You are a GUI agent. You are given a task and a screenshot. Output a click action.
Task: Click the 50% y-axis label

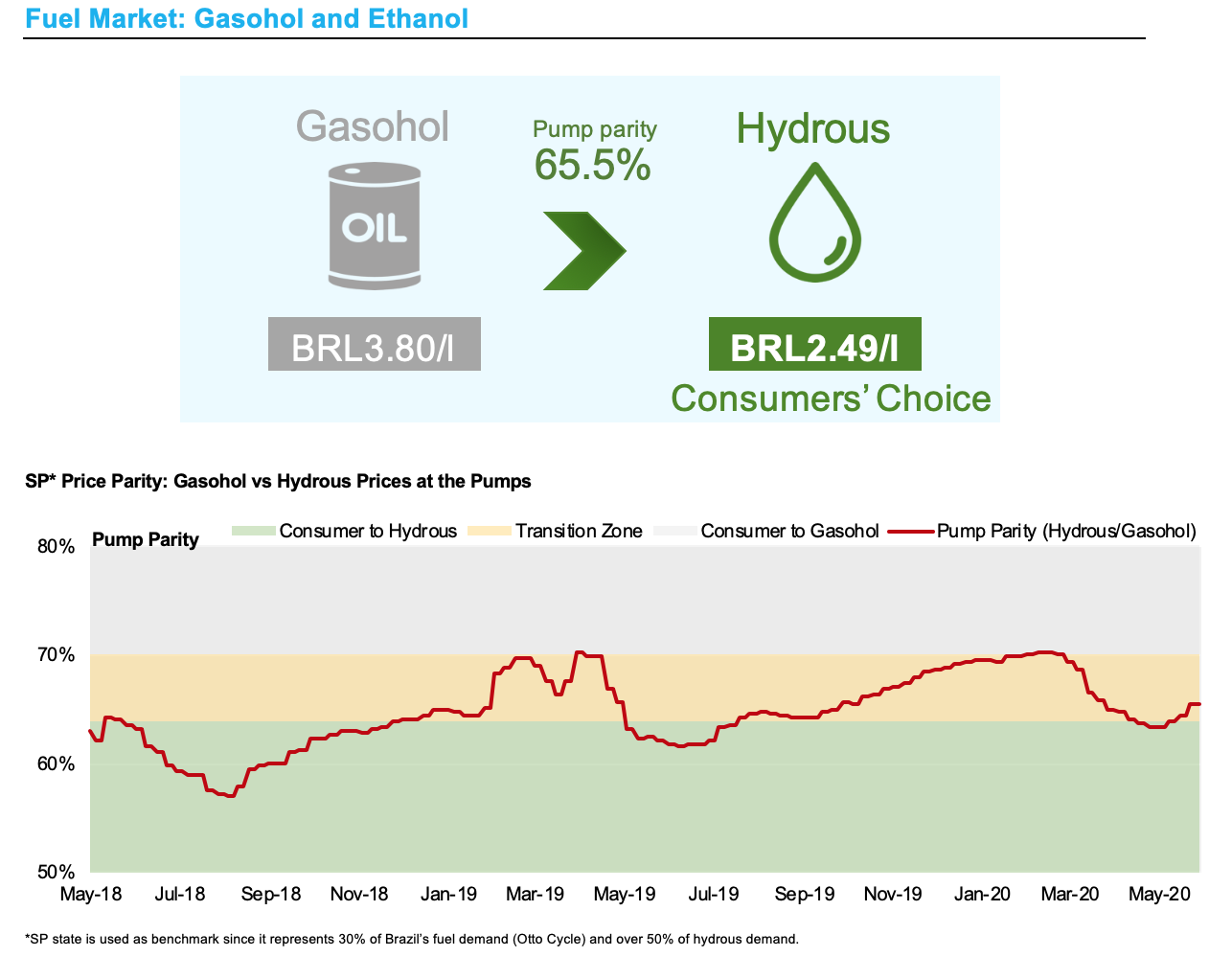point(56,872)
